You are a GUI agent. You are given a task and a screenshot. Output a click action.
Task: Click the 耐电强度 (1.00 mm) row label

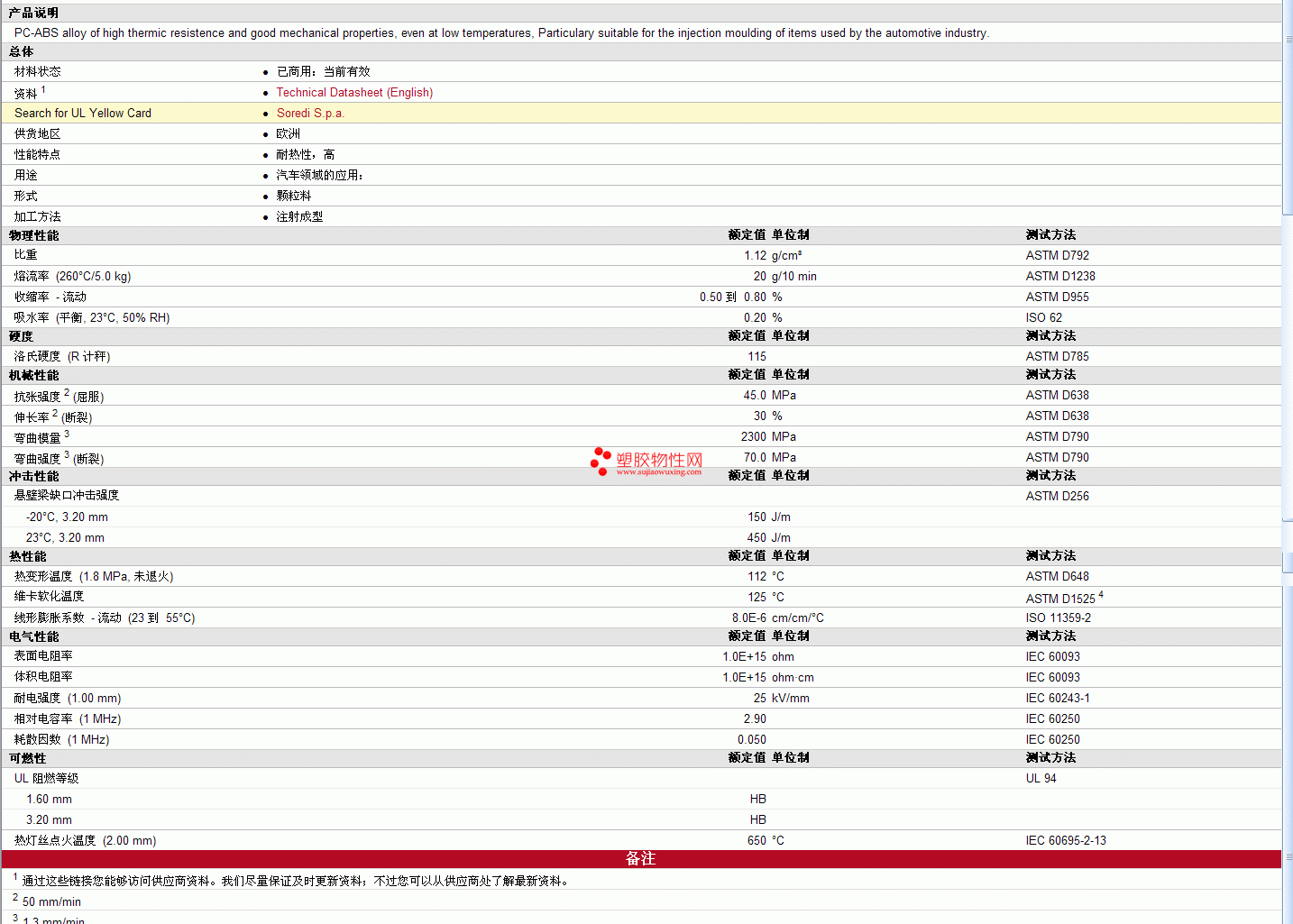coord(68,698)
